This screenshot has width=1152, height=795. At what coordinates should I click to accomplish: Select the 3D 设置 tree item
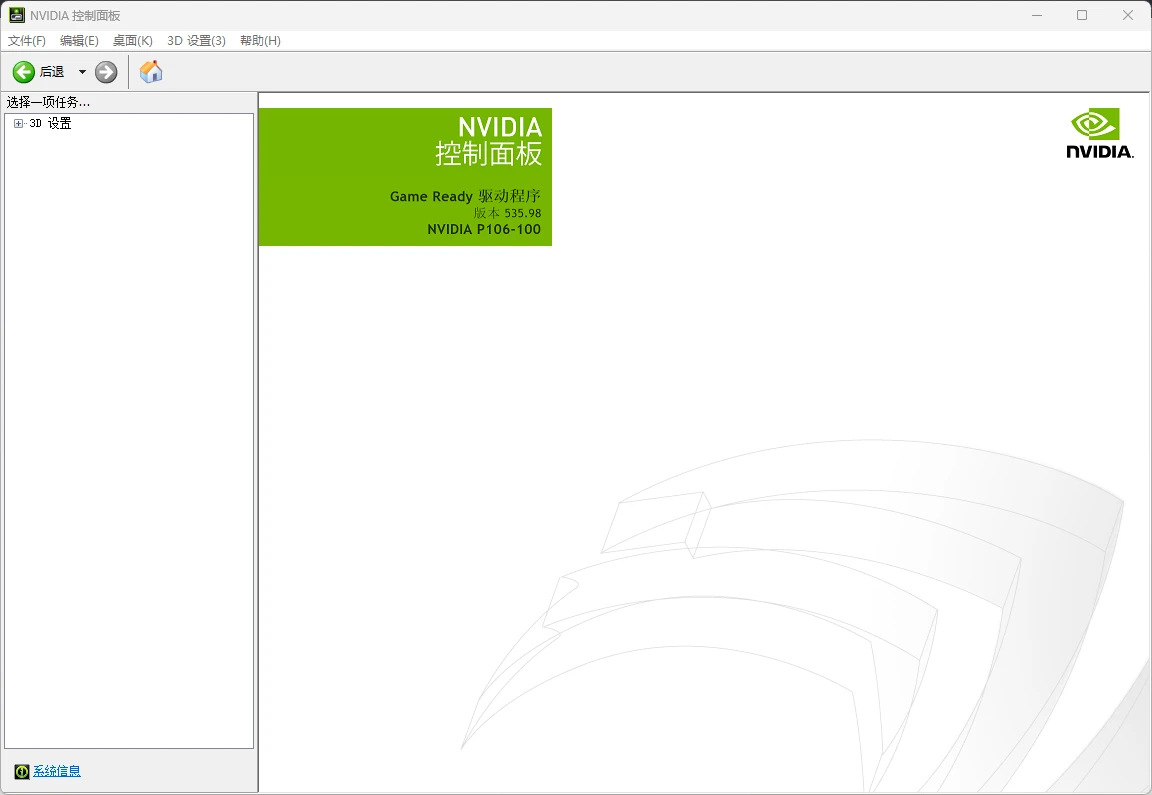pos(50,123)
